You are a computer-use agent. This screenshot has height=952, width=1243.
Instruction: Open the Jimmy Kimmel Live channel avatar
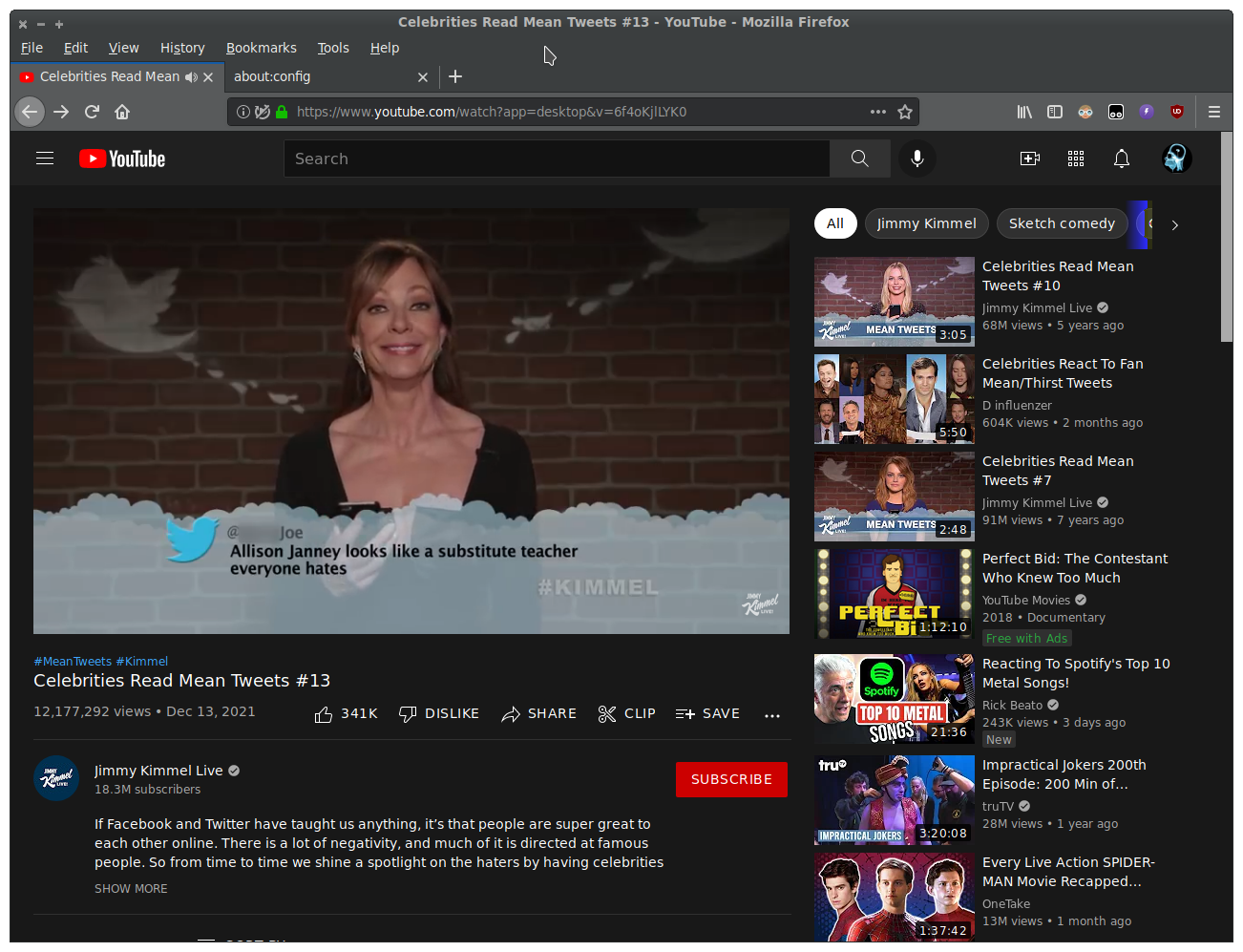coord(56,778)
